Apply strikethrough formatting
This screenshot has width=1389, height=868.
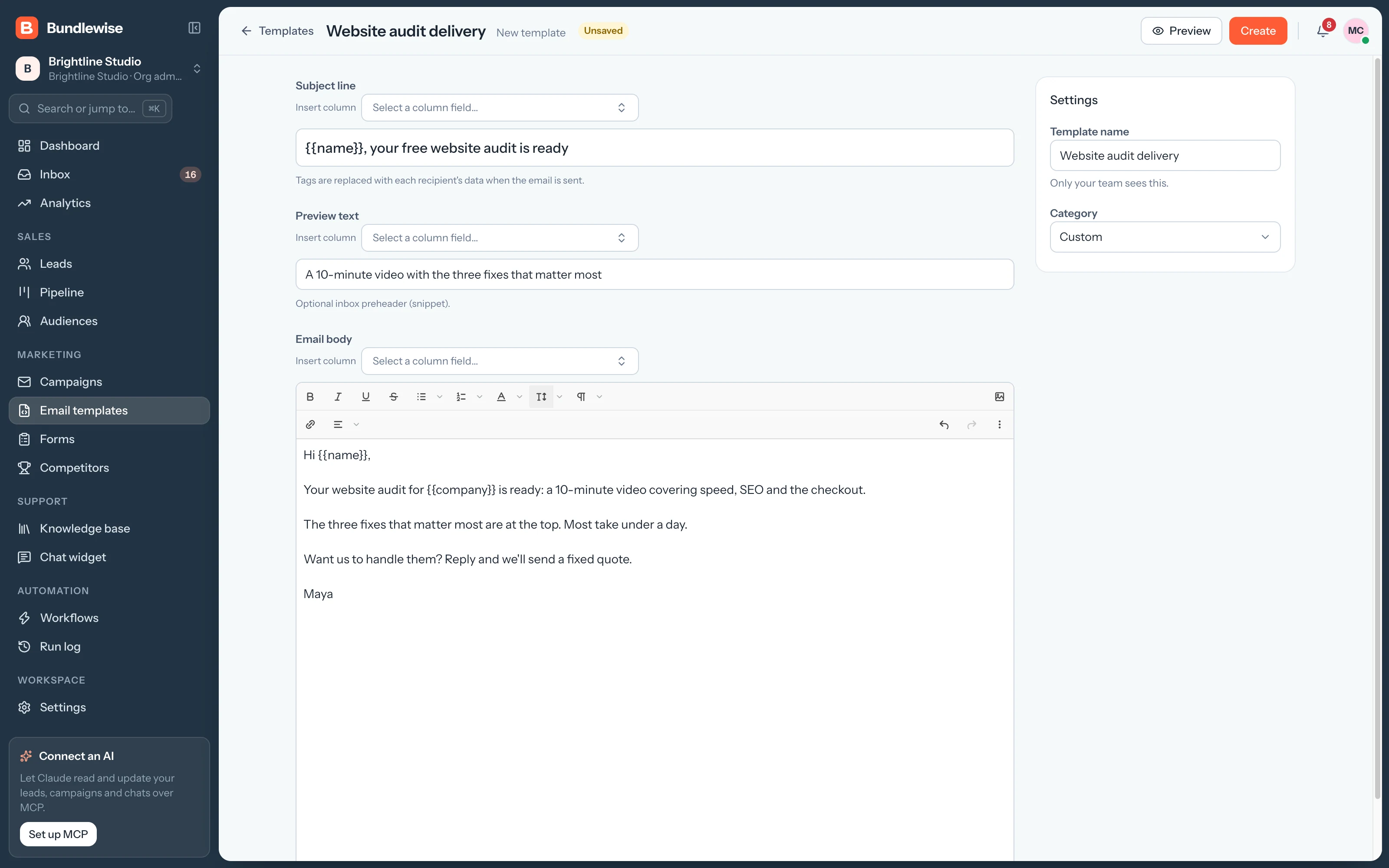coord(393,397)
